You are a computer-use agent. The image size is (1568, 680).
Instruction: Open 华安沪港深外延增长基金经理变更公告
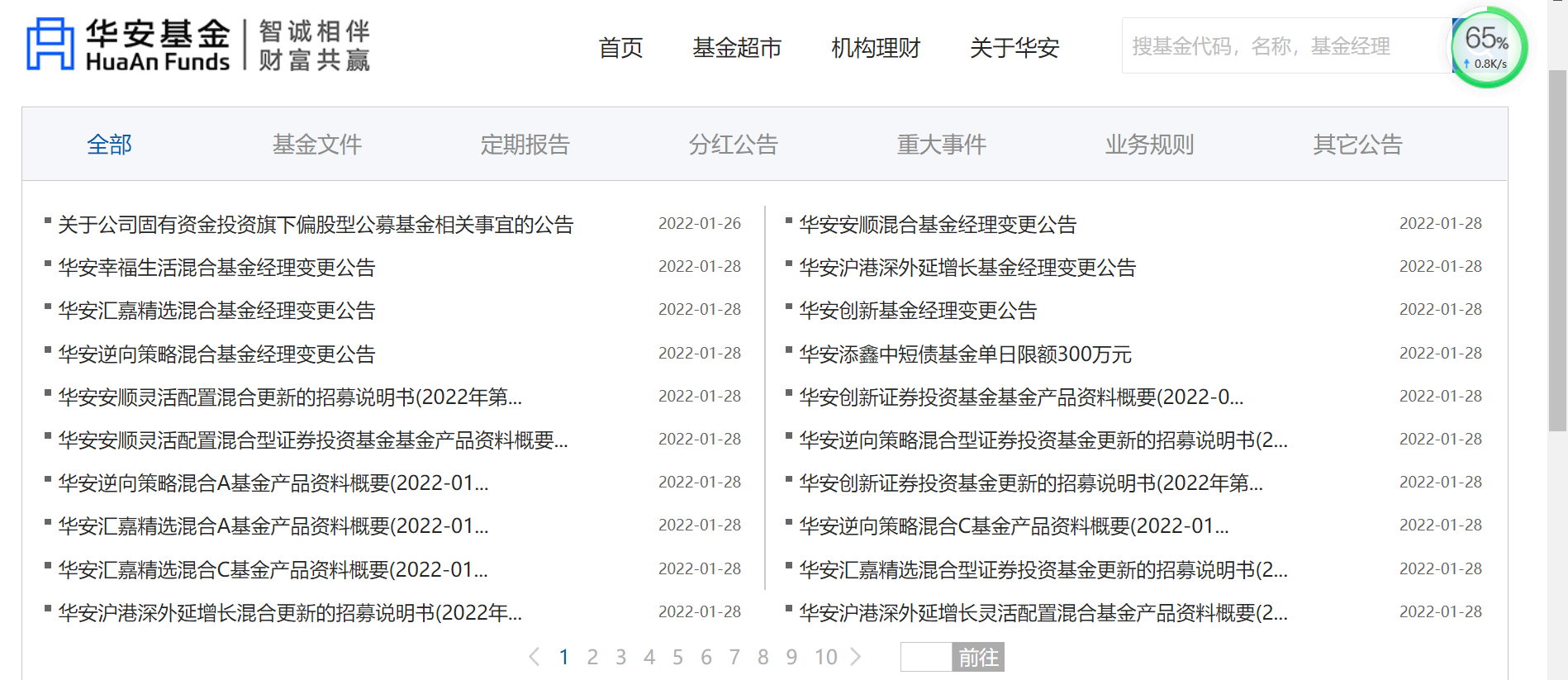click(967, 268)
